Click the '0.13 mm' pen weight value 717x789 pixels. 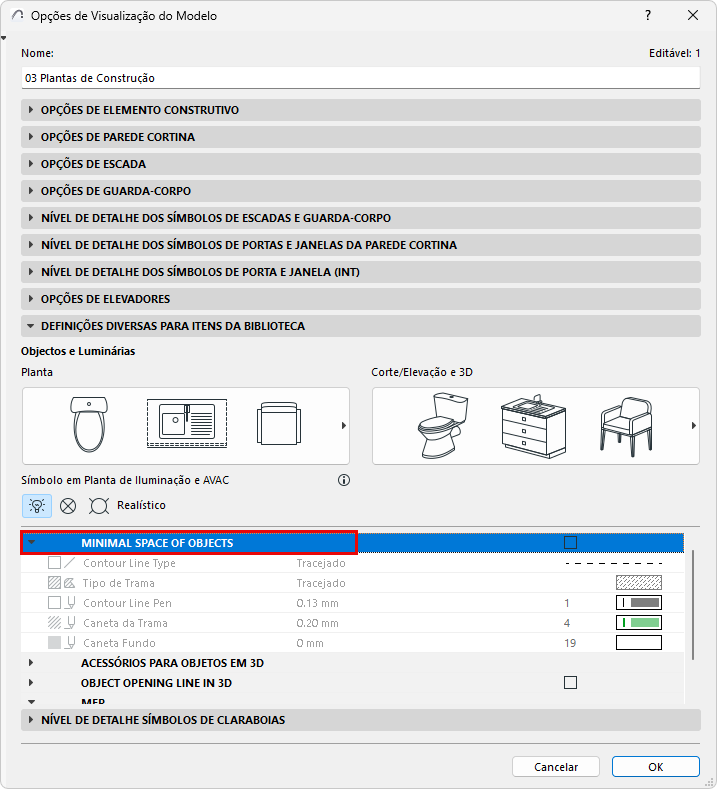pos(317,603)
